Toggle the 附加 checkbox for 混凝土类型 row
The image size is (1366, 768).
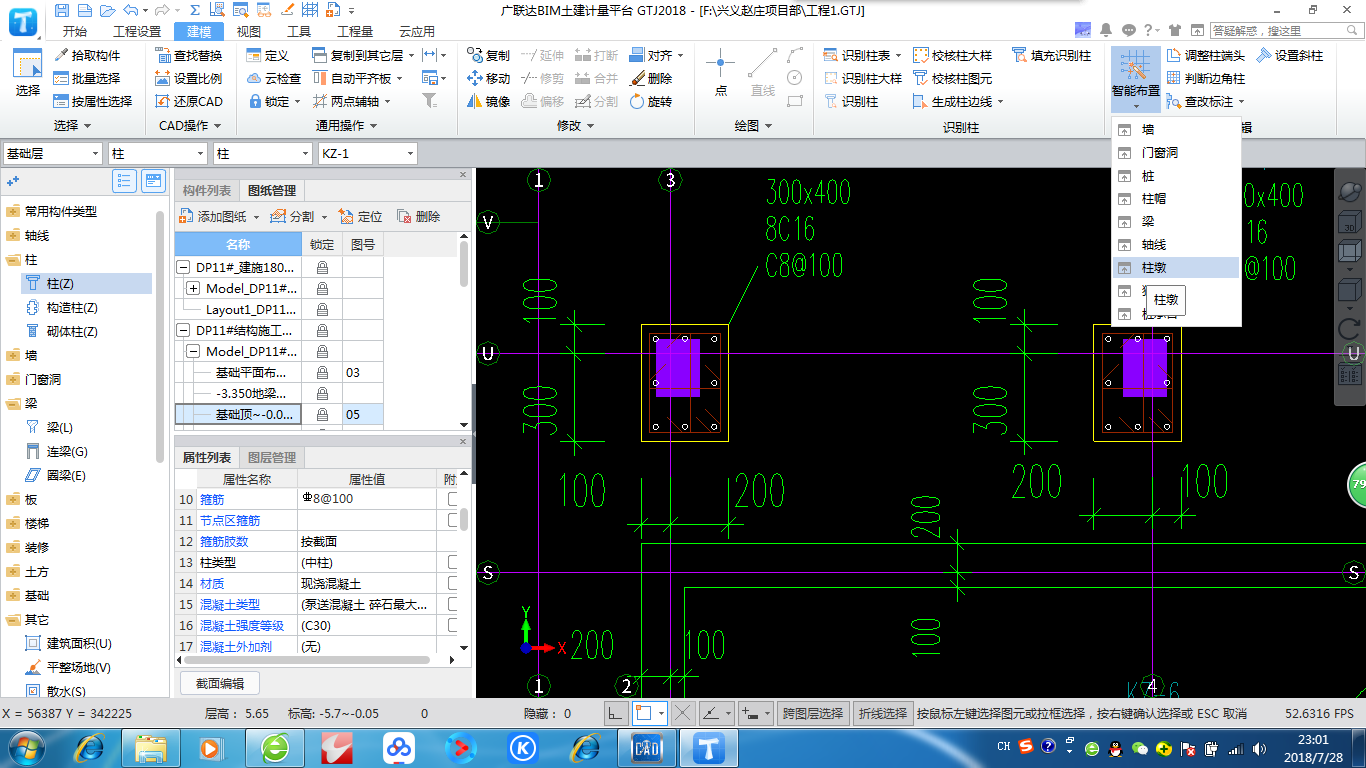(x=453, y=604)
